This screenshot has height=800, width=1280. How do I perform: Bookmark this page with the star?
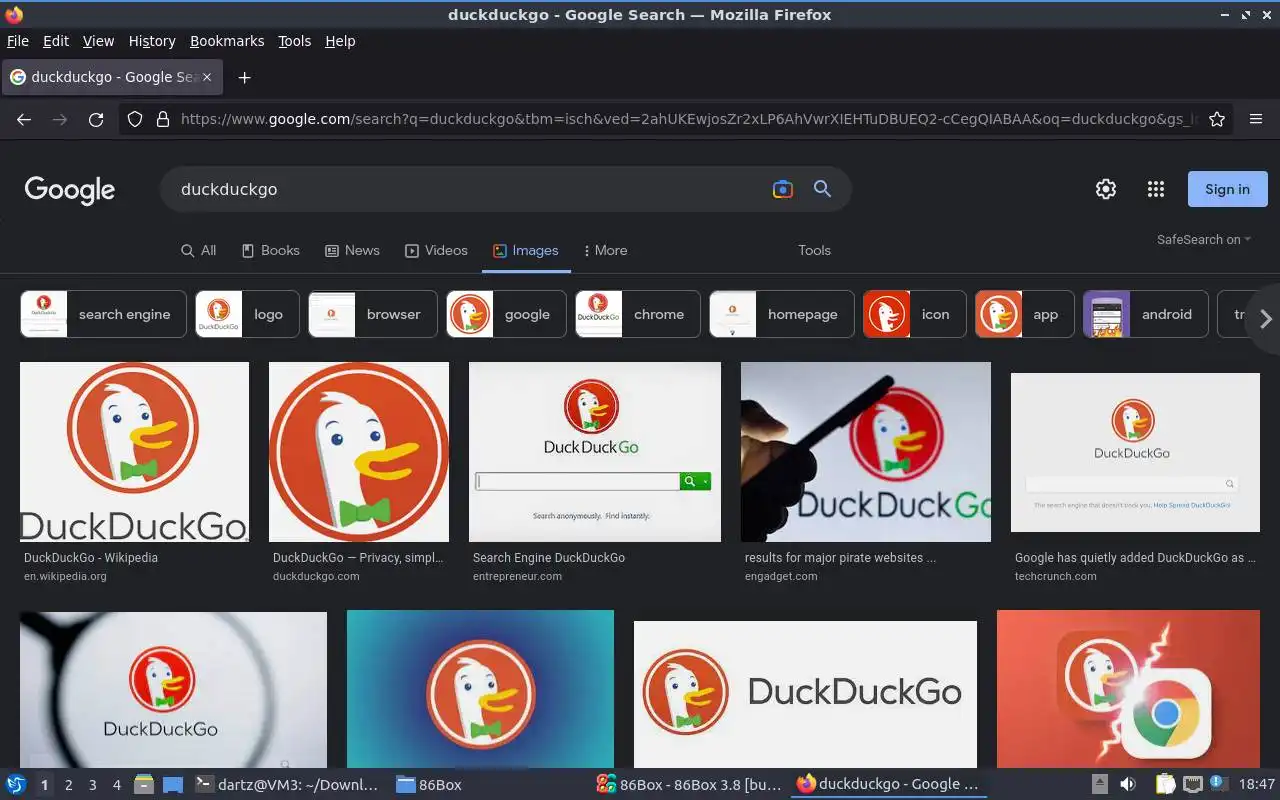(1217, 119)
